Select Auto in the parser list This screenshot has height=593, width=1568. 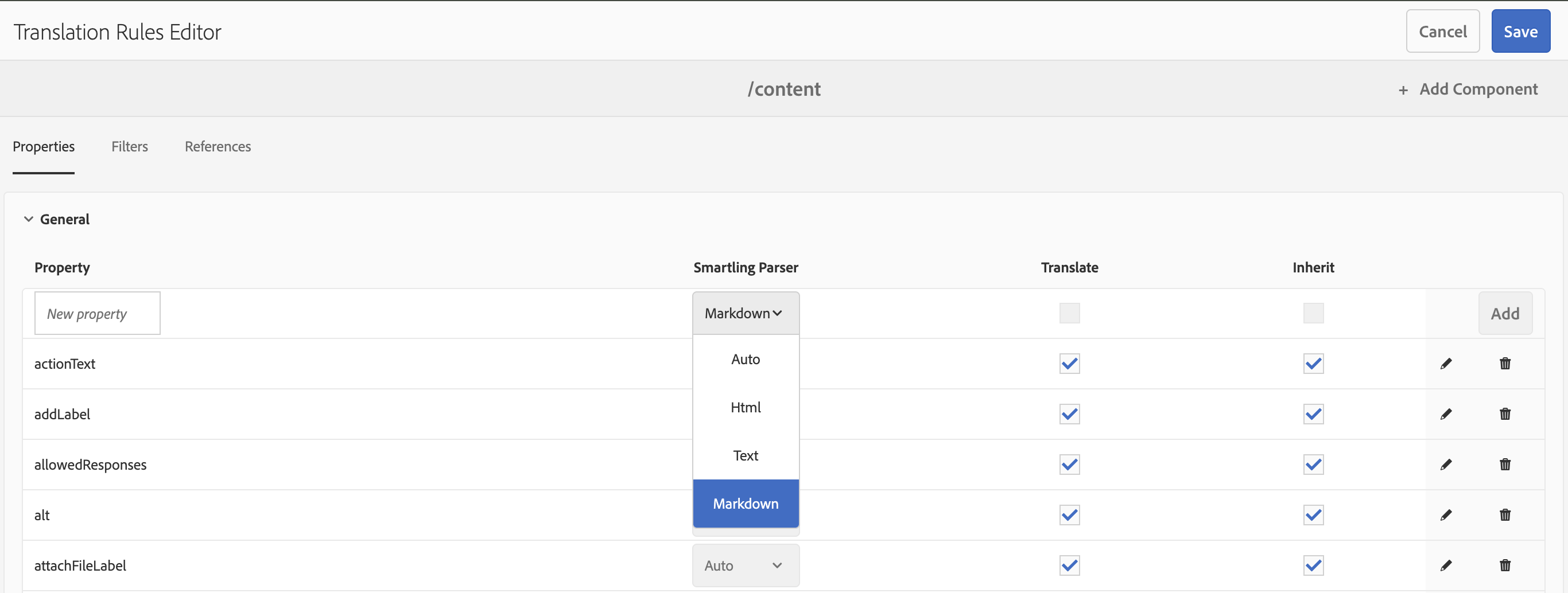pyautogui.click(x=745, y=360)
